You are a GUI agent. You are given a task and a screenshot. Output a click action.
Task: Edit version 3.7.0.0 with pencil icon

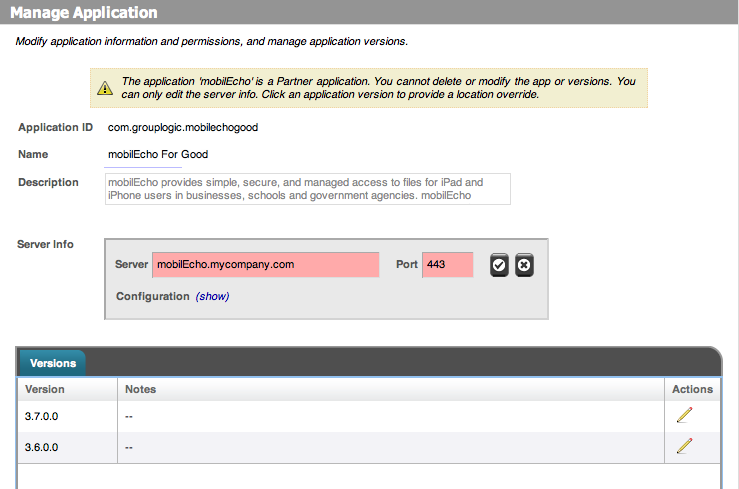click(x=684, y=415)
